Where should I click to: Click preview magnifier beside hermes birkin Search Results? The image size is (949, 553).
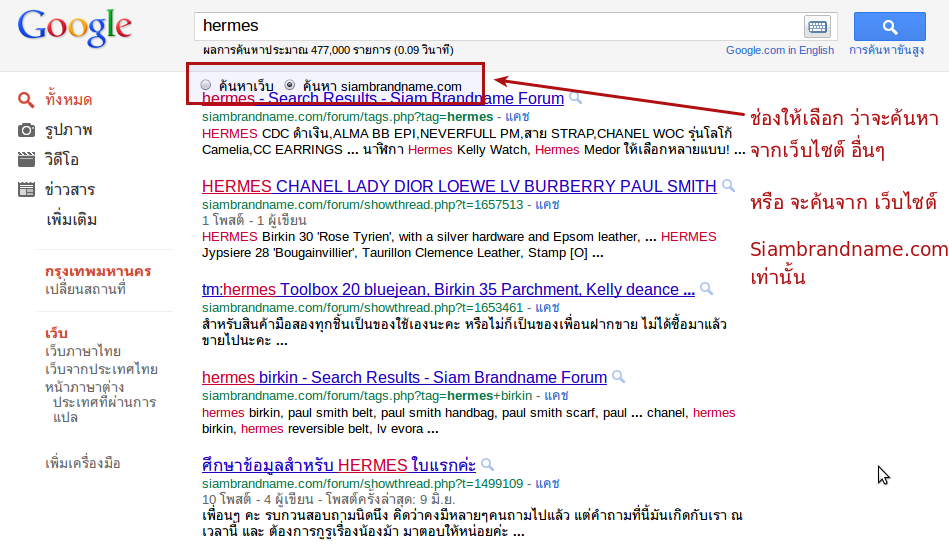[x=619, y=377]
